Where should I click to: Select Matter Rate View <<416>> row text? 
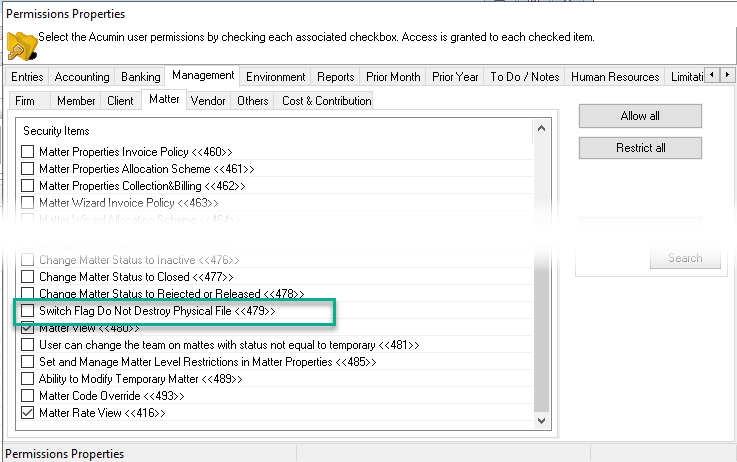pyautogui.click(x=102, y=413)
